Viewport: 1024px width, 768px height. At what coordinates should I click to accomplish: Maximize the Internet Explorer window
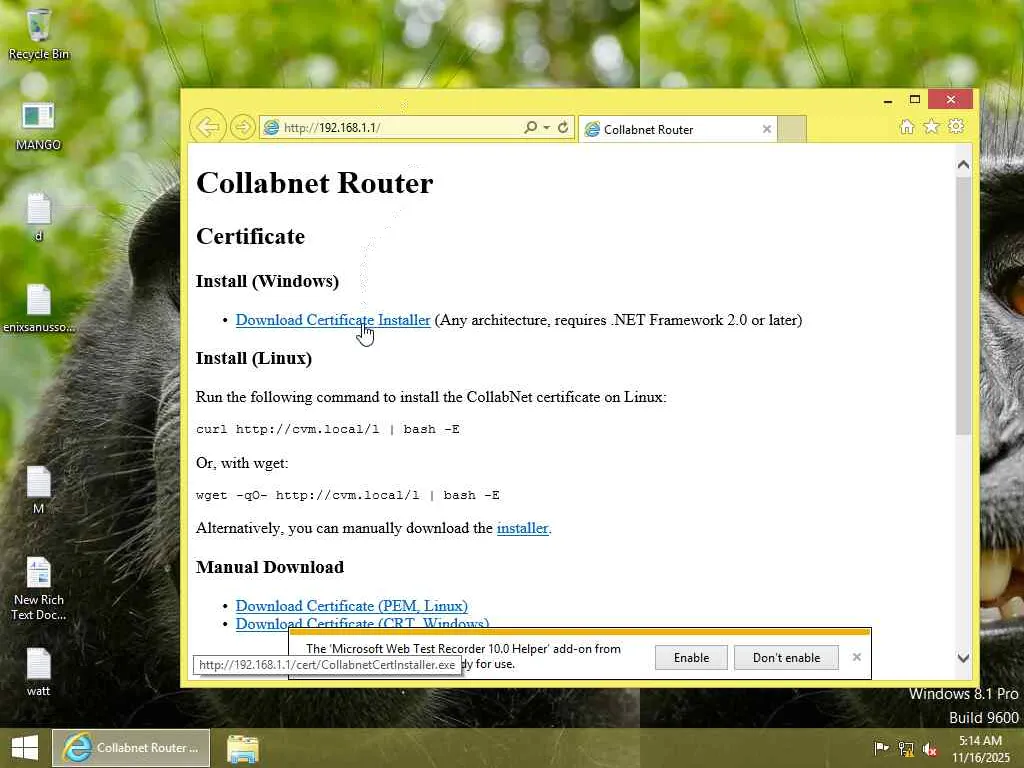click(x=915, y=99)
